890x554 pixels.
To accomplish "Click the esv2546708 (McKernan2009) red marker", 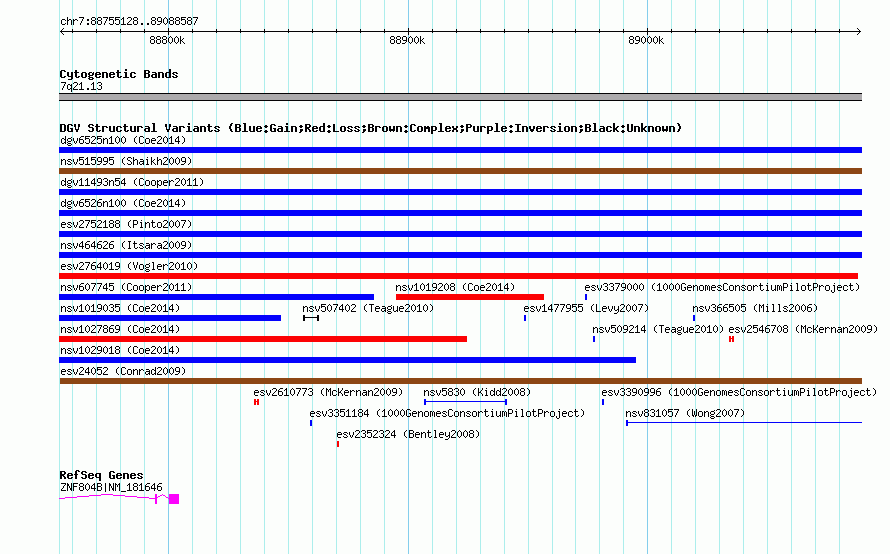I will pyautogui.click(x=732, y=339).
